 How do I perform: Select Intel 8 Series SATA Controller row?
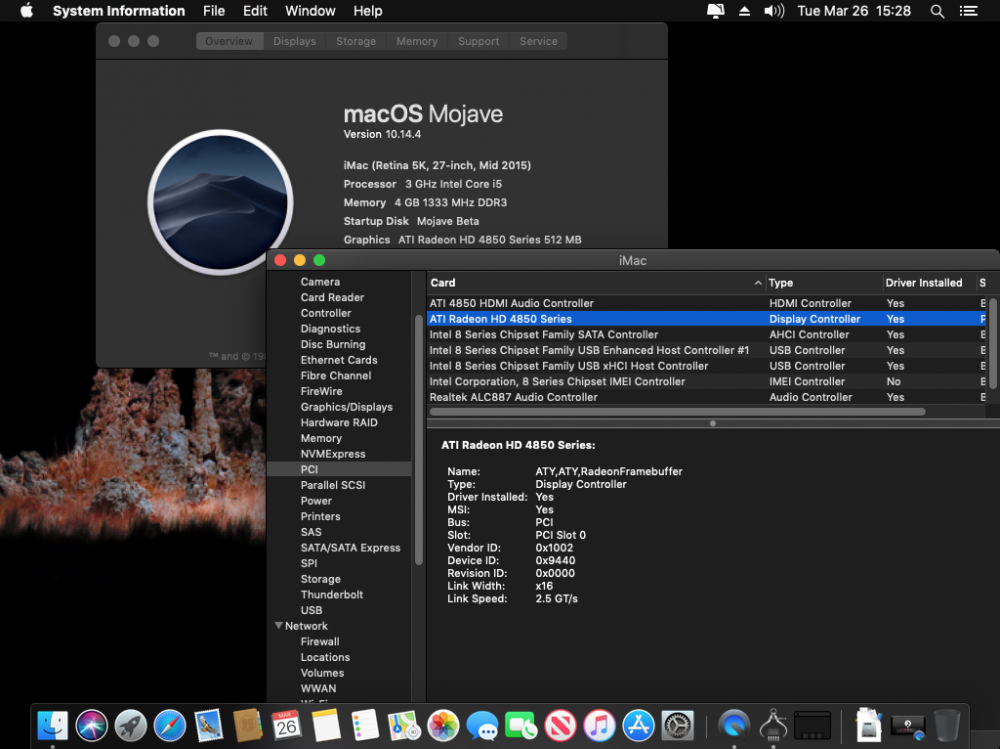point(707,334)
